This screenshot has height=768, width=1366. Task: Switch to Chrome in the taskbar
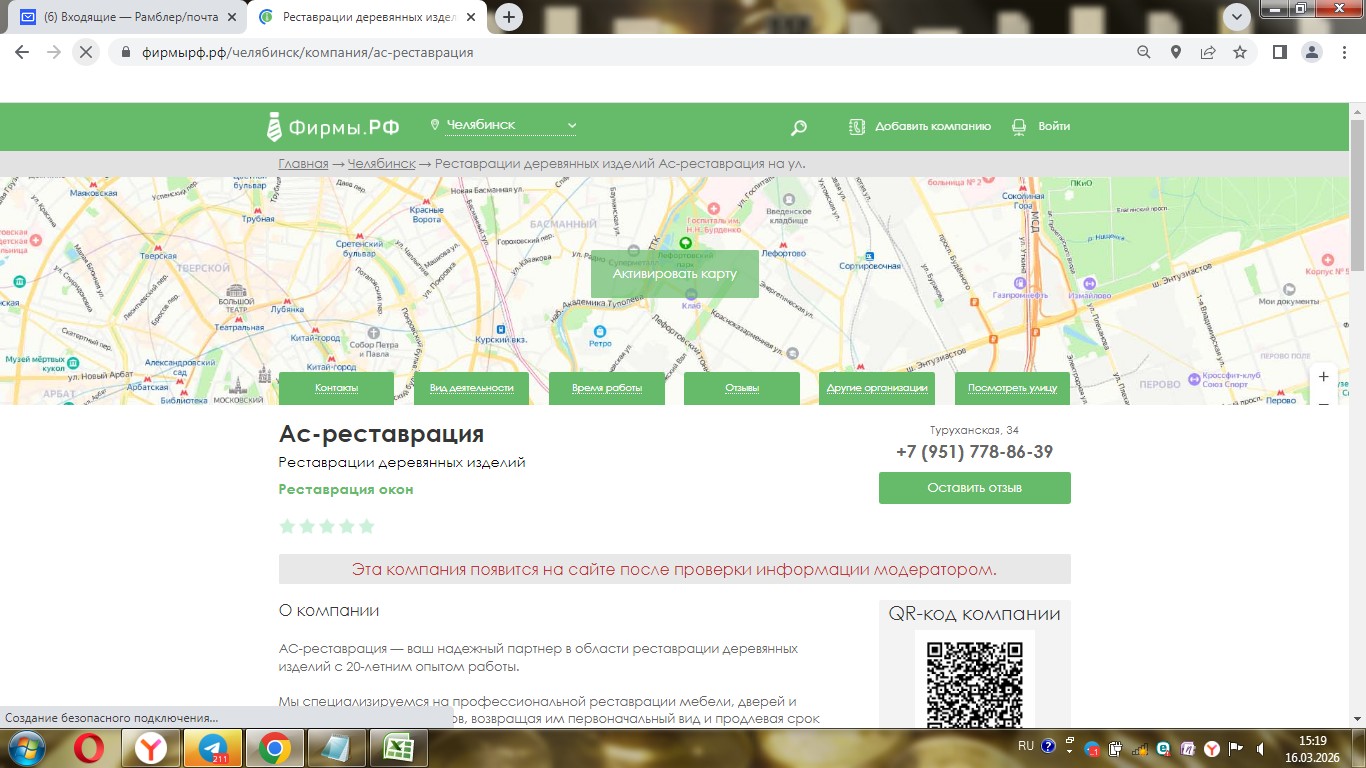[x=274, y=748]
